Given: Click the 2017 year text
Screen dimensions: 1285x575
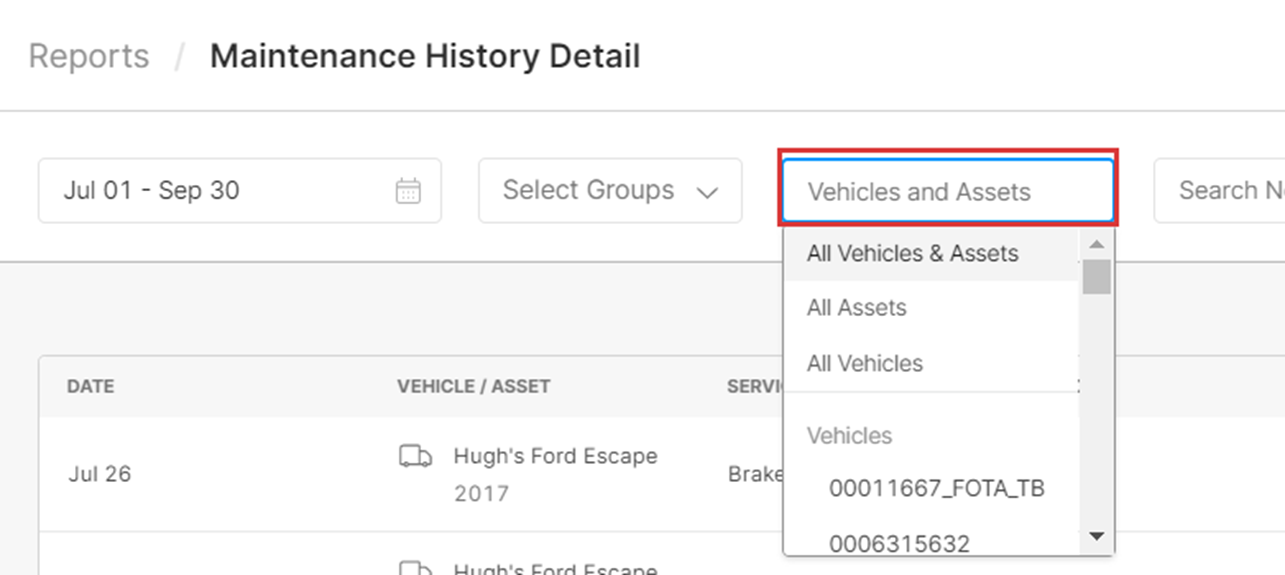Looking at the screenshot, I should (x=481, y=494).
